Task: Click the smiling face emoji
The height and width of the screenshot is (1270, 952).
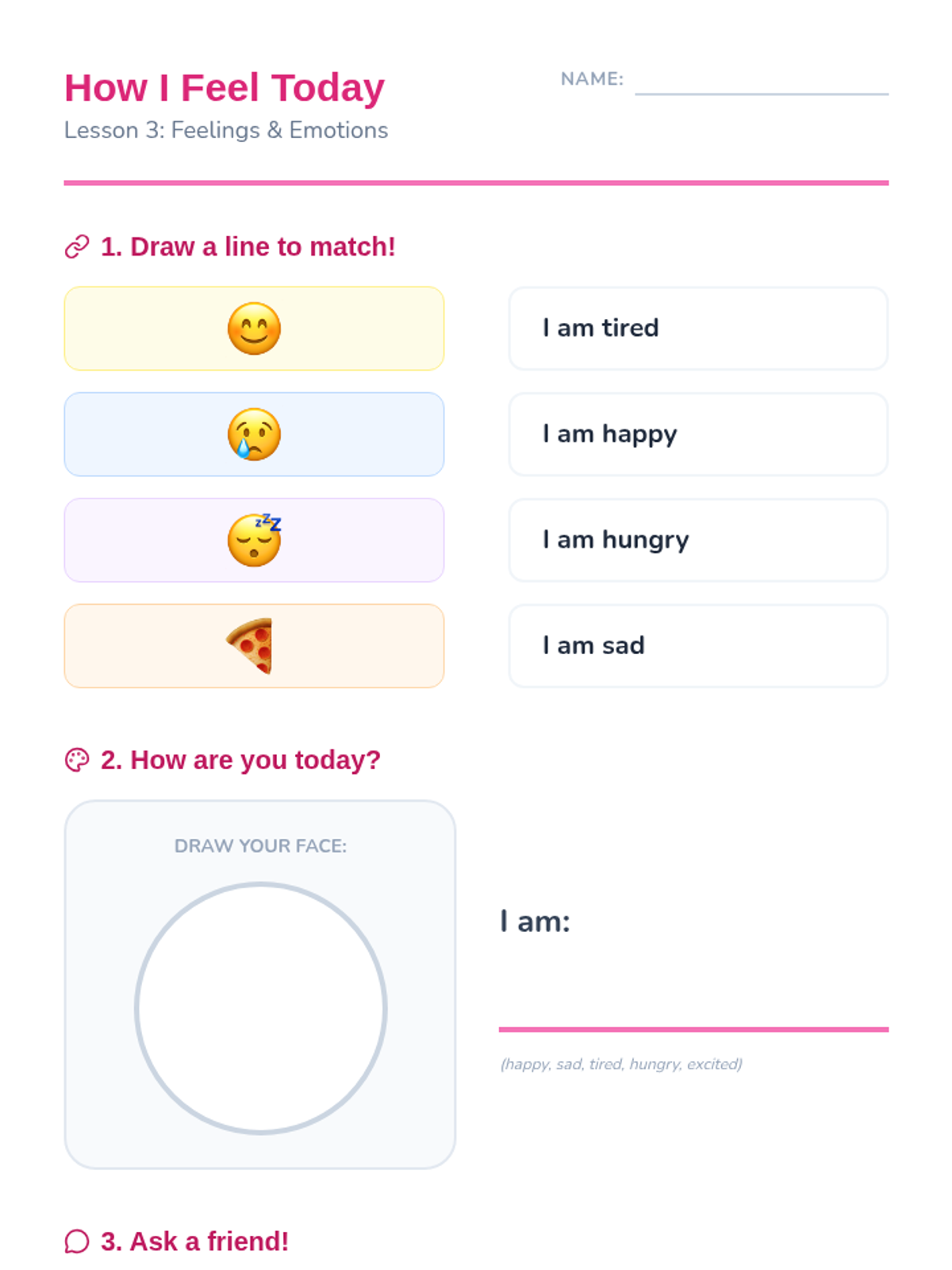Action: [x=254, y=329]
